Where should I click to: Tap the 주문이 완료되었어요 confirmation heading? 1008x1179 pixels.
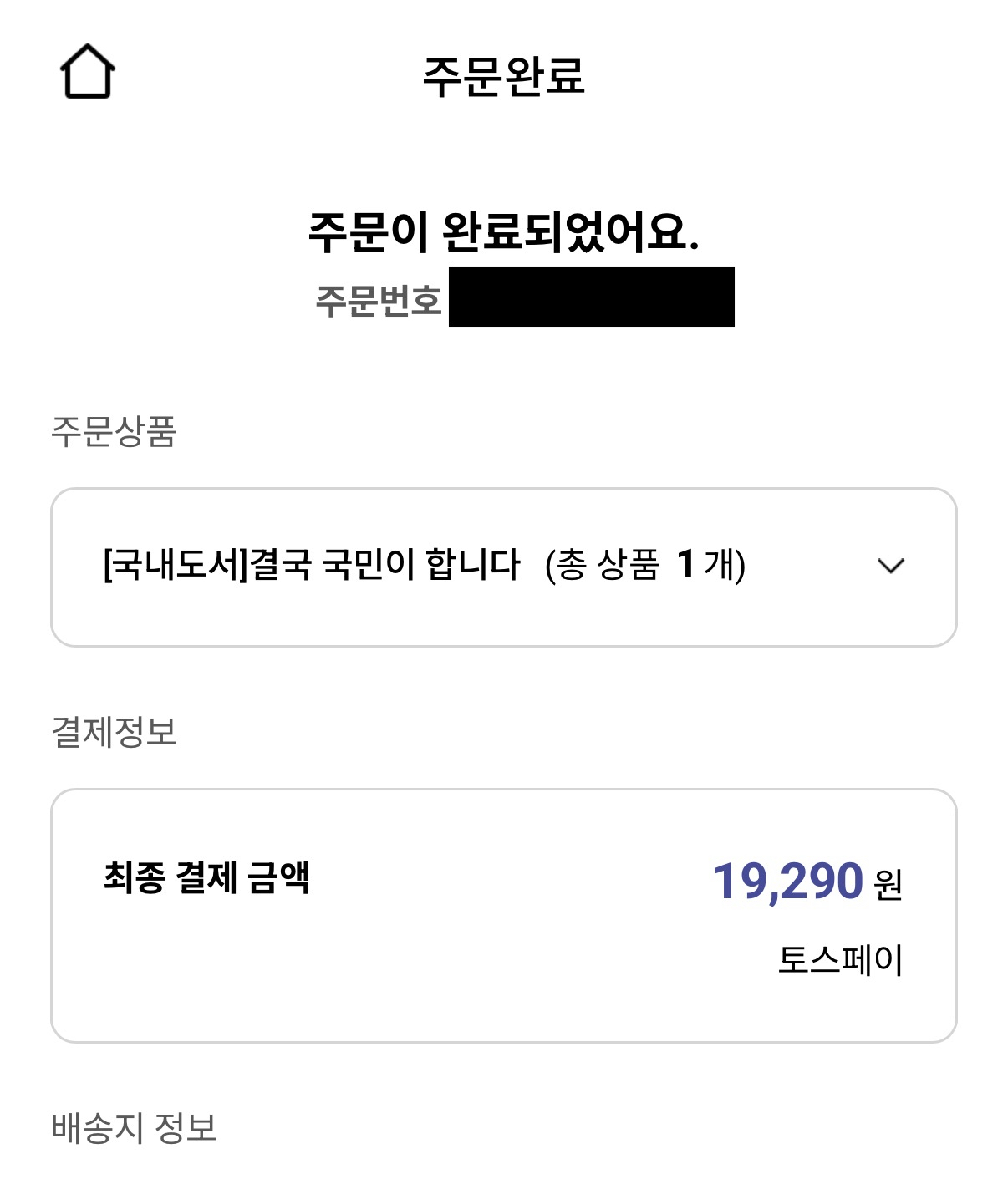pos(504,231)
